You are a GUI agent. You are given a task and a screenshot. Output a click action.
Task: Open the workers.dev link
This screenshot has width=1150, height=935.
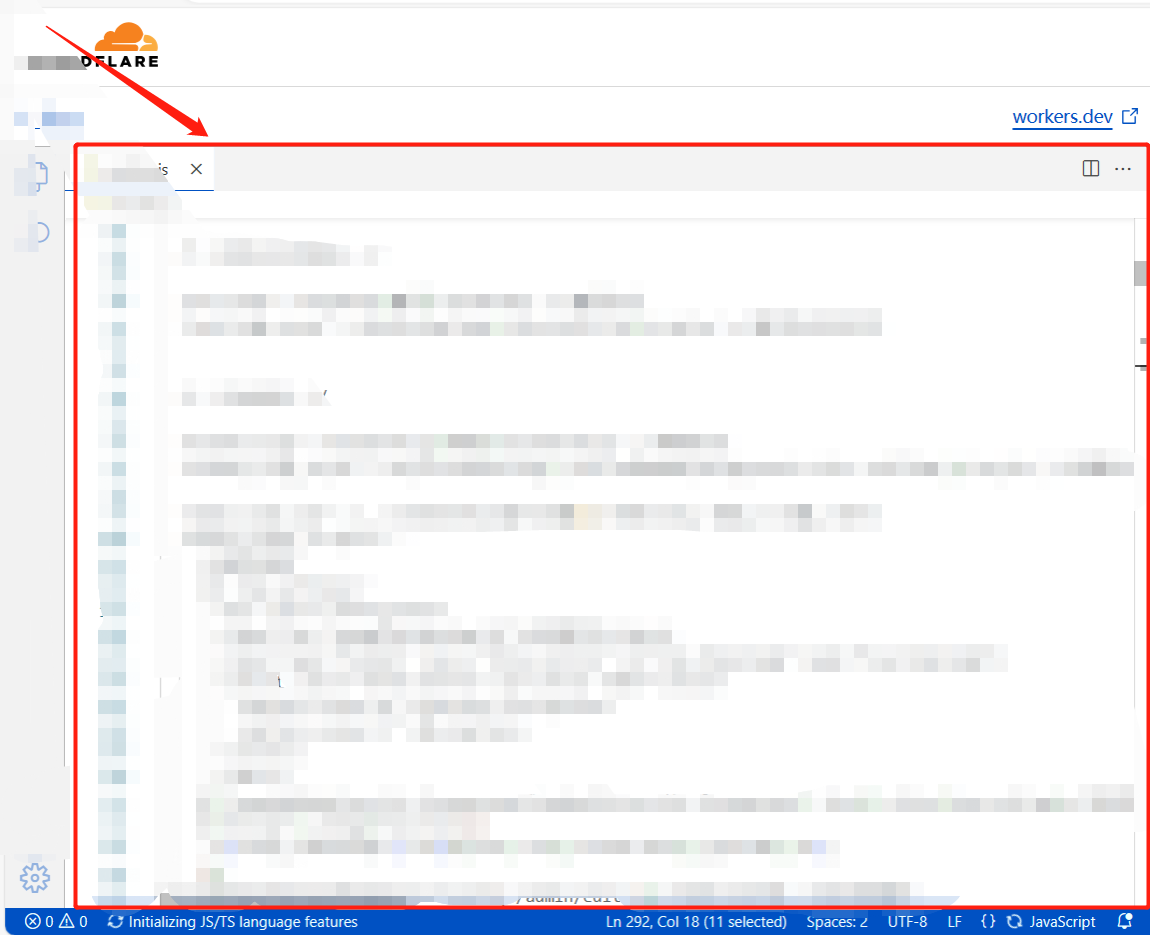point(1062,117)
